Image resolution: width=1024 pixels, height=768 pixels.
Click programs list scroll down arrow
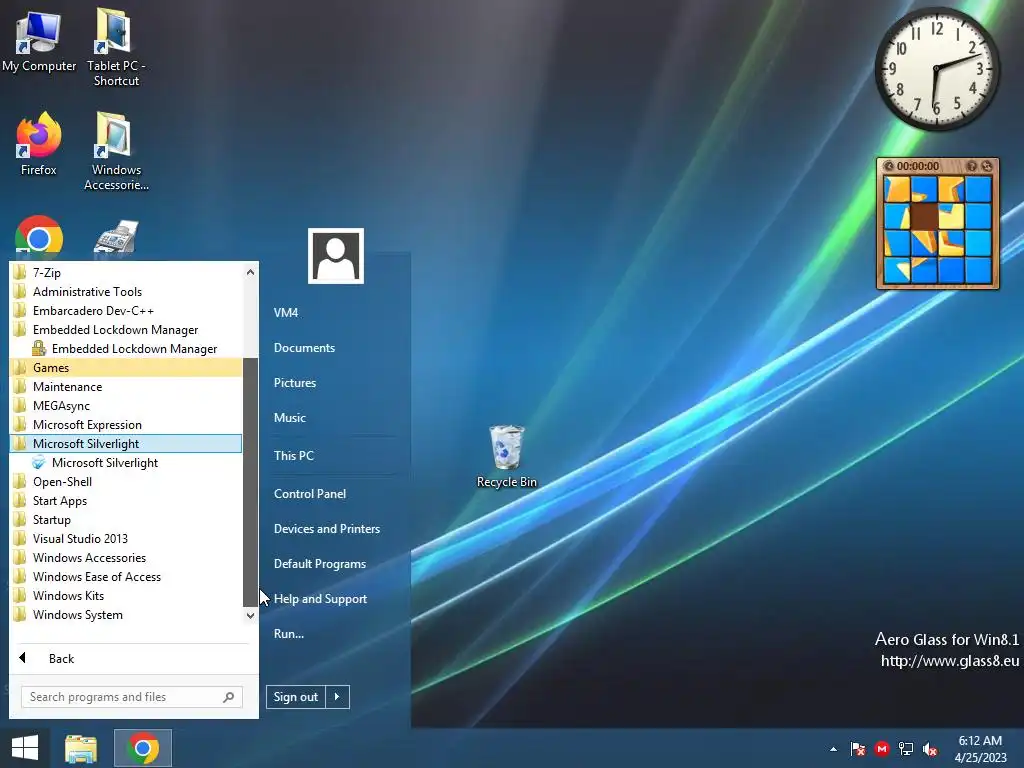tap(250, 615)
